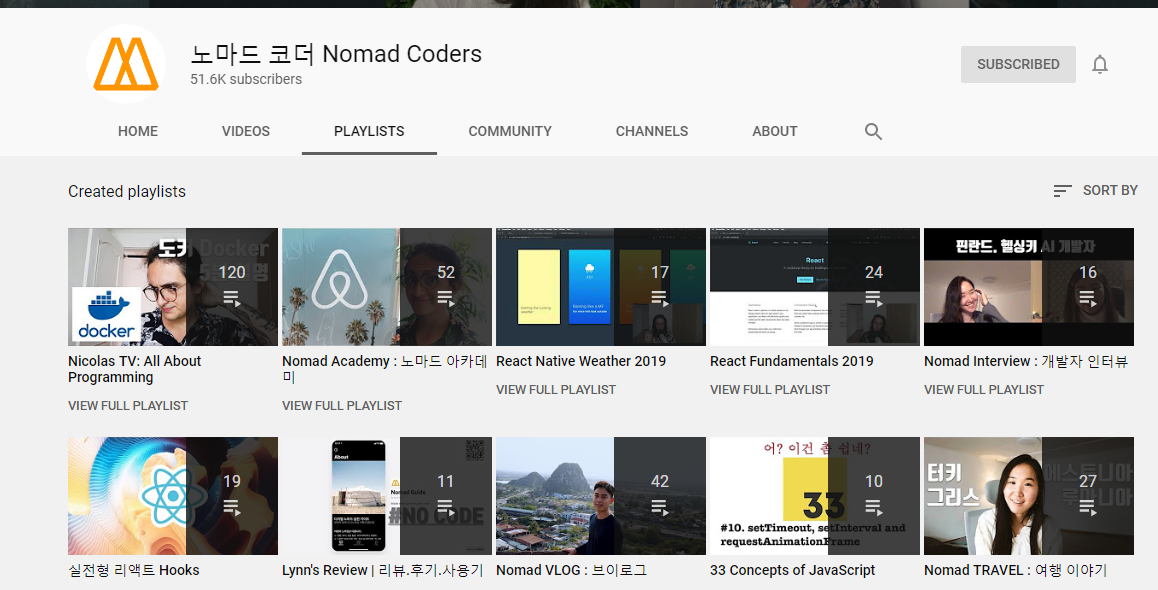Click playlist icon on Nomad VLOG thumbnail
The height and width of the screenshot is (590, 1158).
click(x=659, y=507)
